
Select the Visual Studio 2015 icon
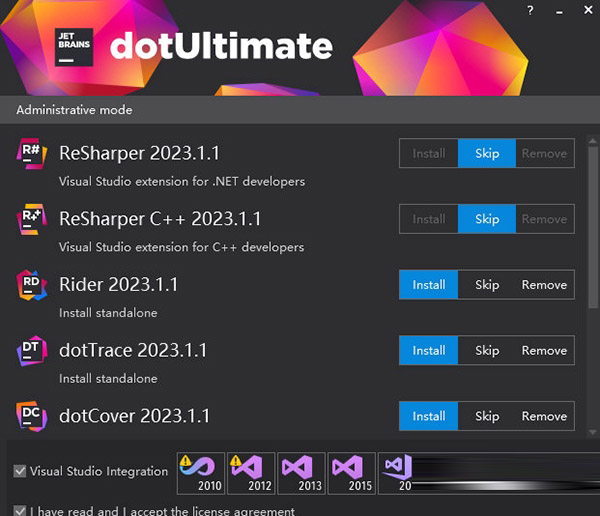coord(351,472)
